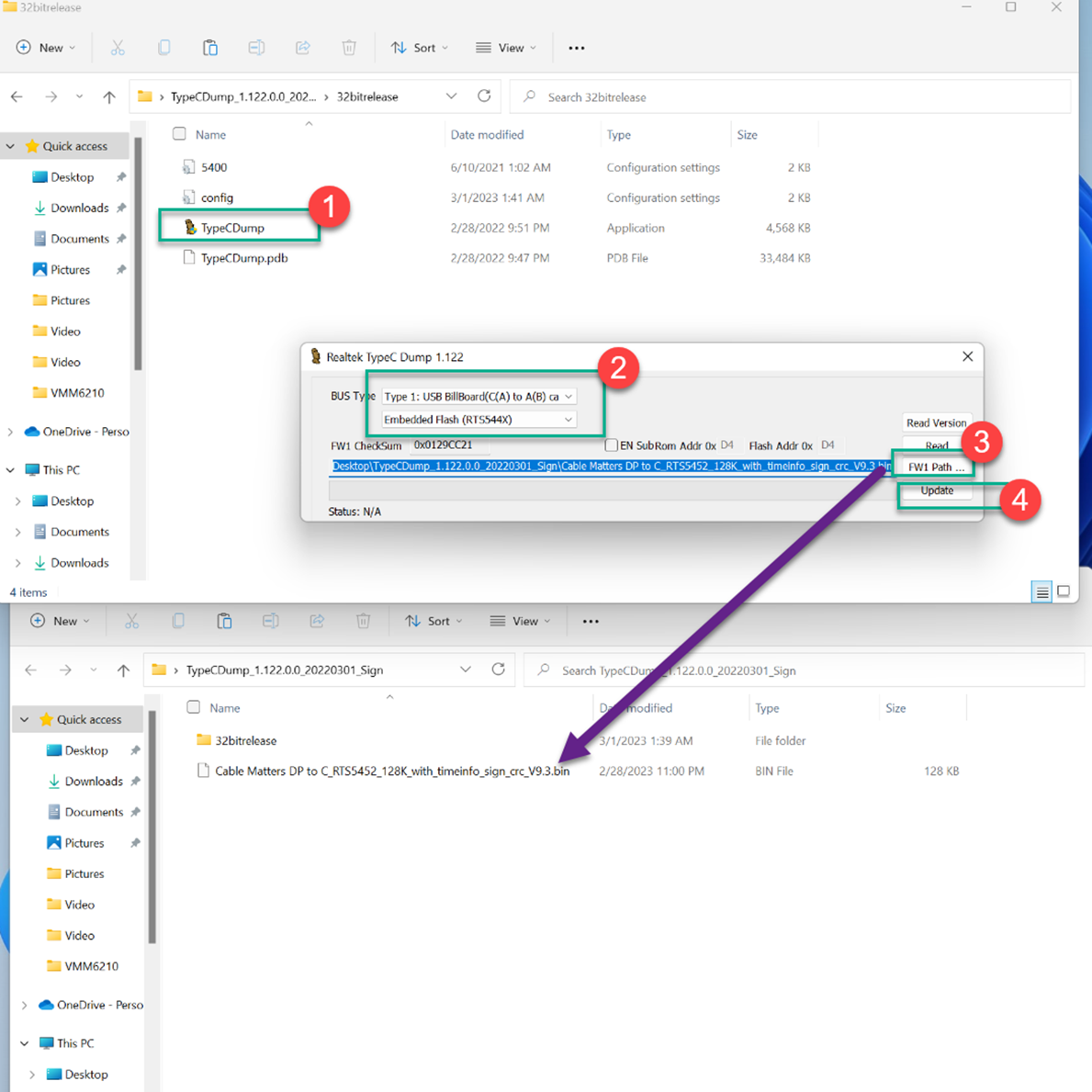The image size is (1092, 1092).
Task: Sort by Date modified in 32bitrelease window
Action: coord(487,134)
